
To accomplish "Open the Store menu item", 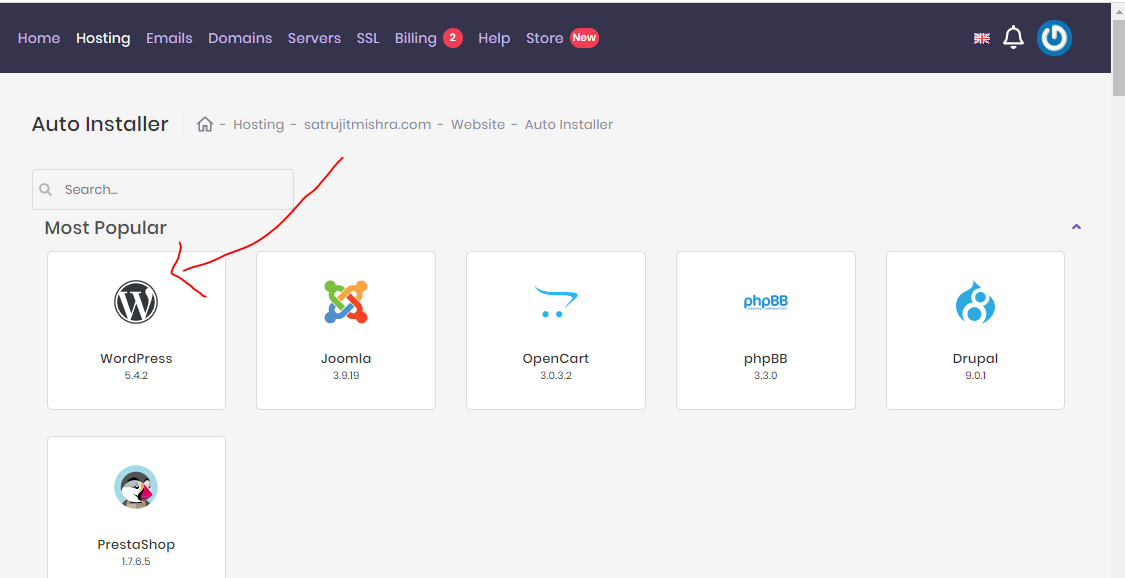I will pyautogui.click(x=545, y=38).
